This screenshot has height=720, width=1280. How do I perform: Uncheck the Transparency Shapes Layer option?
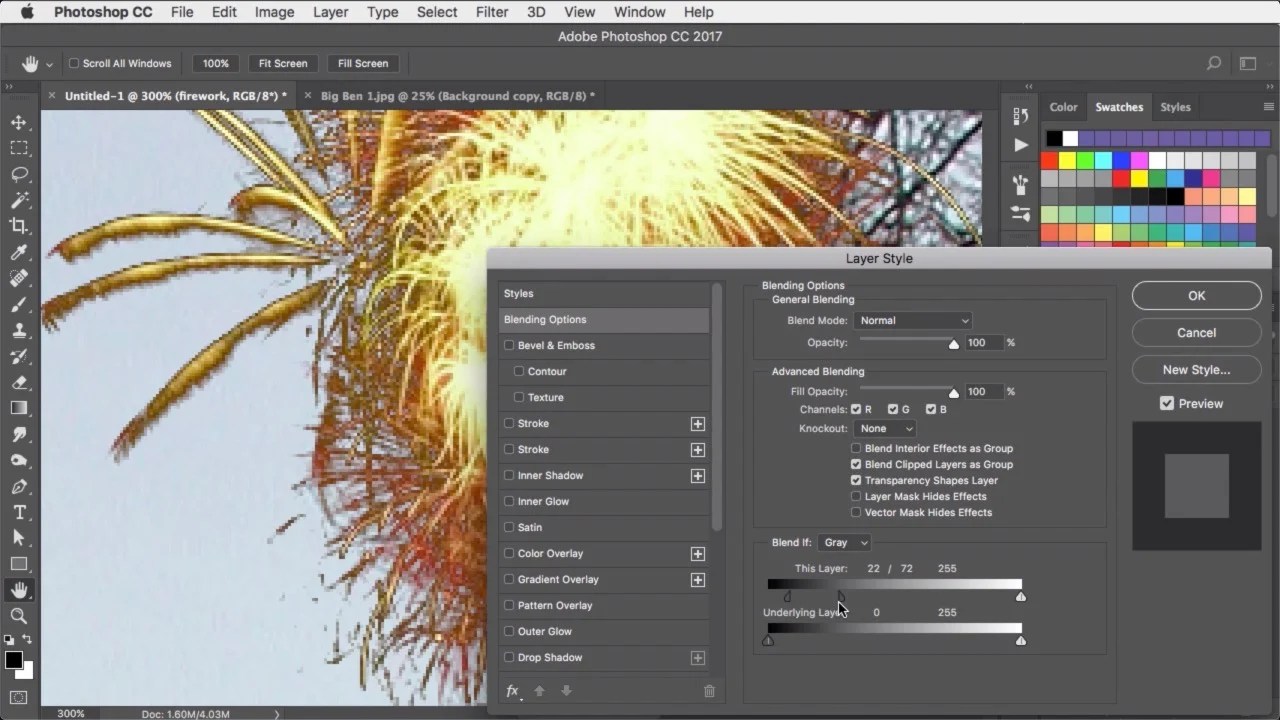click(856, 480)
